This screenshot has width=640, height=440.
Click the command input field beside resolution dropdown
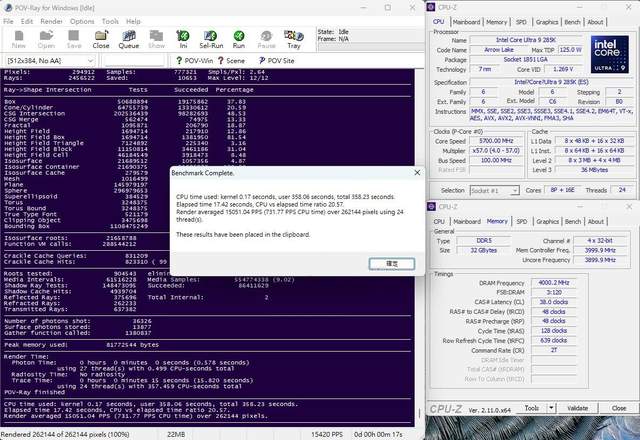tap(134, 61)
